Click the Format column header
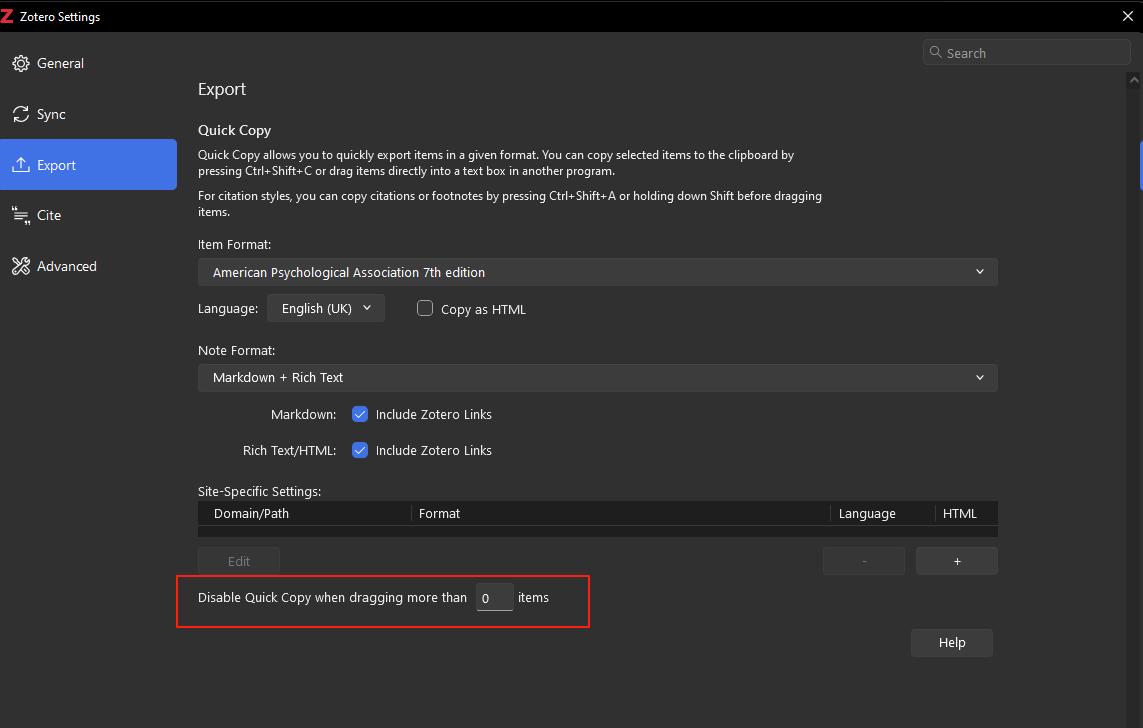 pos(620,513)
